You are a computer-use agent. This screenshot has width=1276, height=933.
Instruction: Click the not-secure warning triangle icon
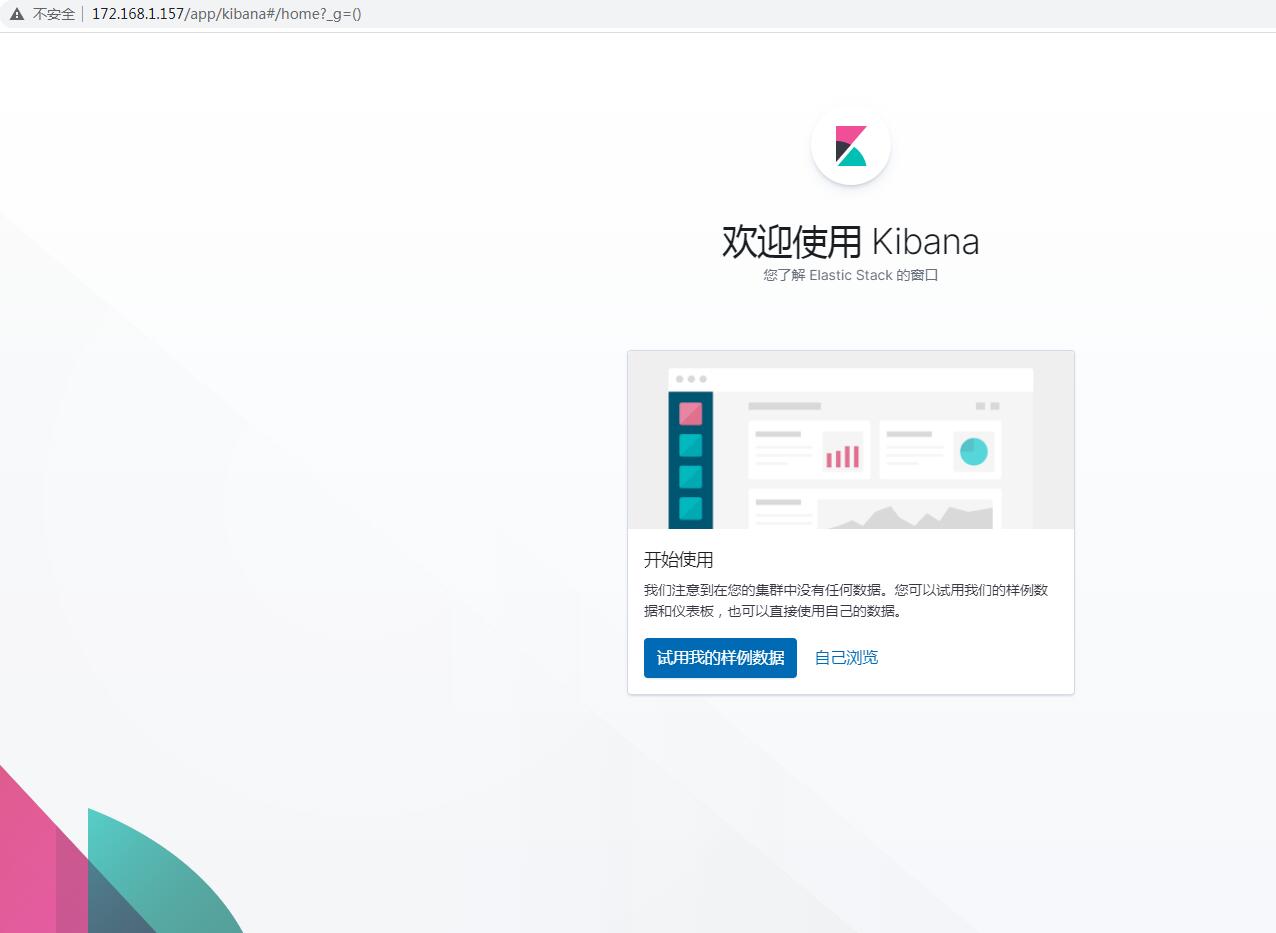(16, 15)
